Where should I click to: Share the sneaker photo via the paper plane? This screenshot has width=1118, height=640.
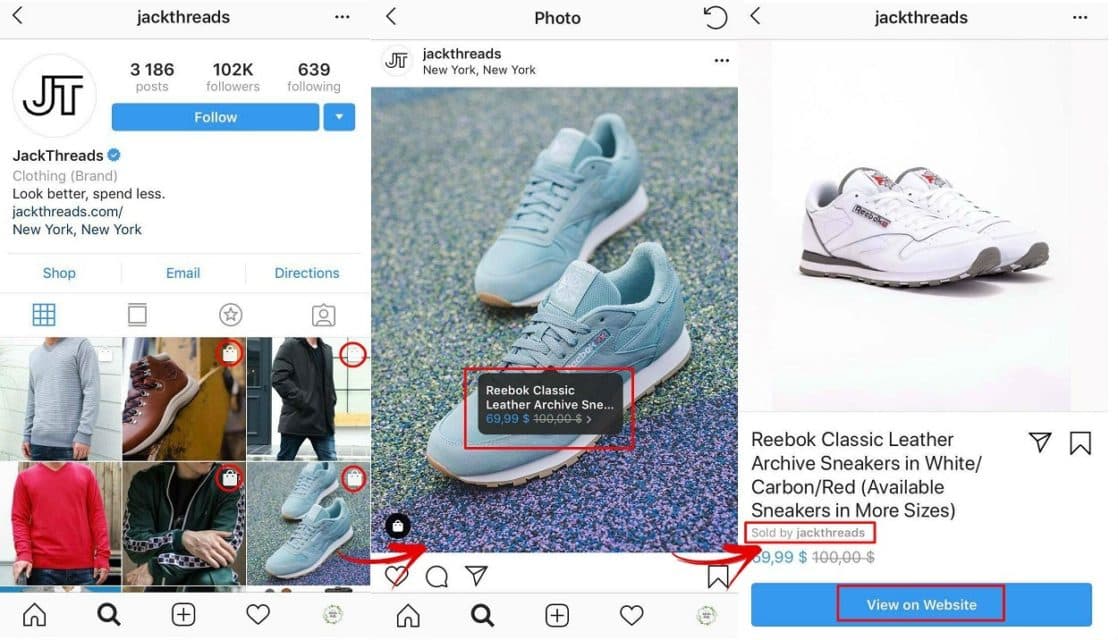point(476,574)
